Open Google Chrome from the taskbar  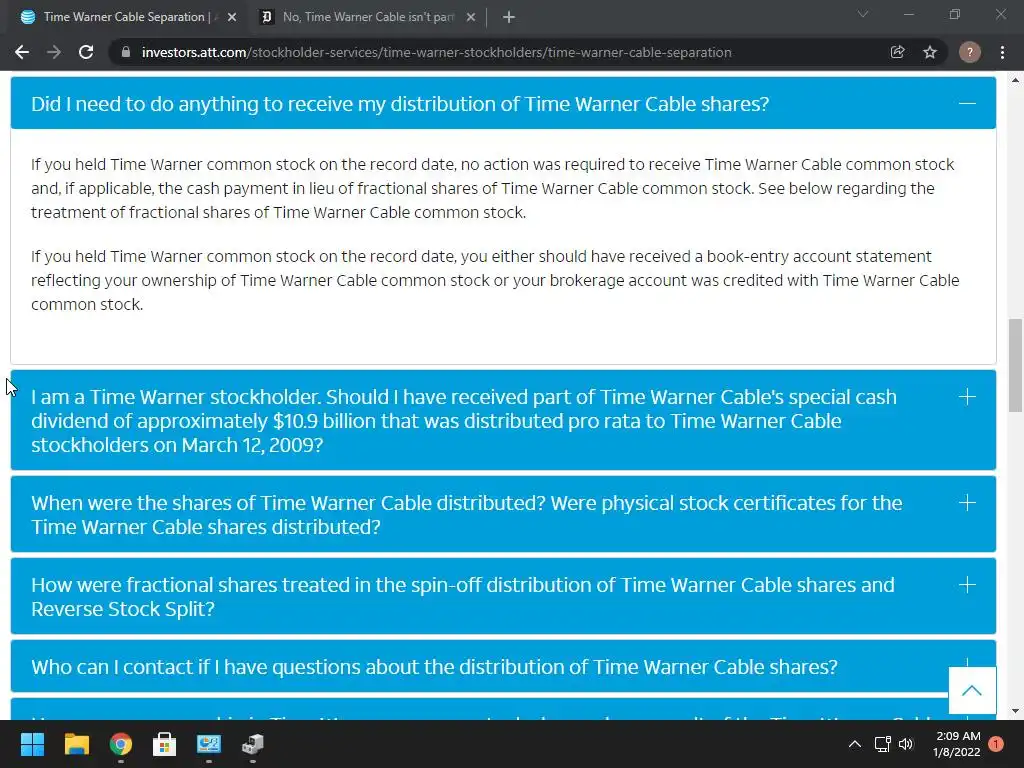121,744
